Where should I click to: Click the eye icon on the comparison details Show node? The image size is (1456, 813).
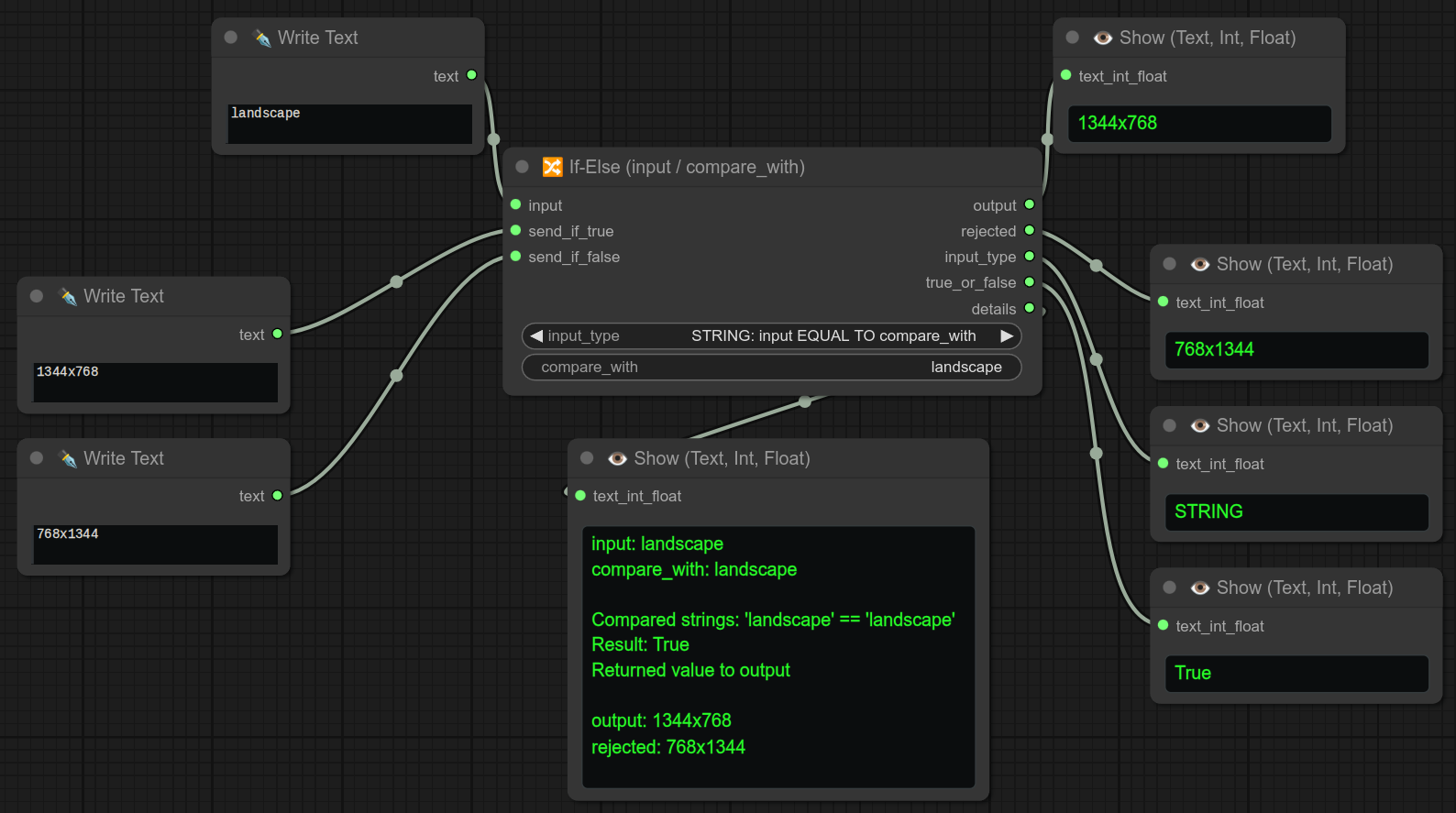coord(617,458)
